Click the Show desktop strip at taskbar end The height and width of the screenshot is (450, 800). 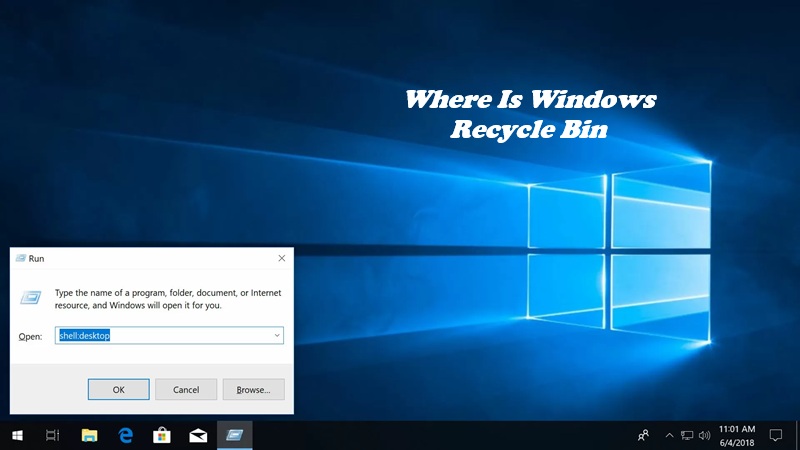tap(797, 435)
